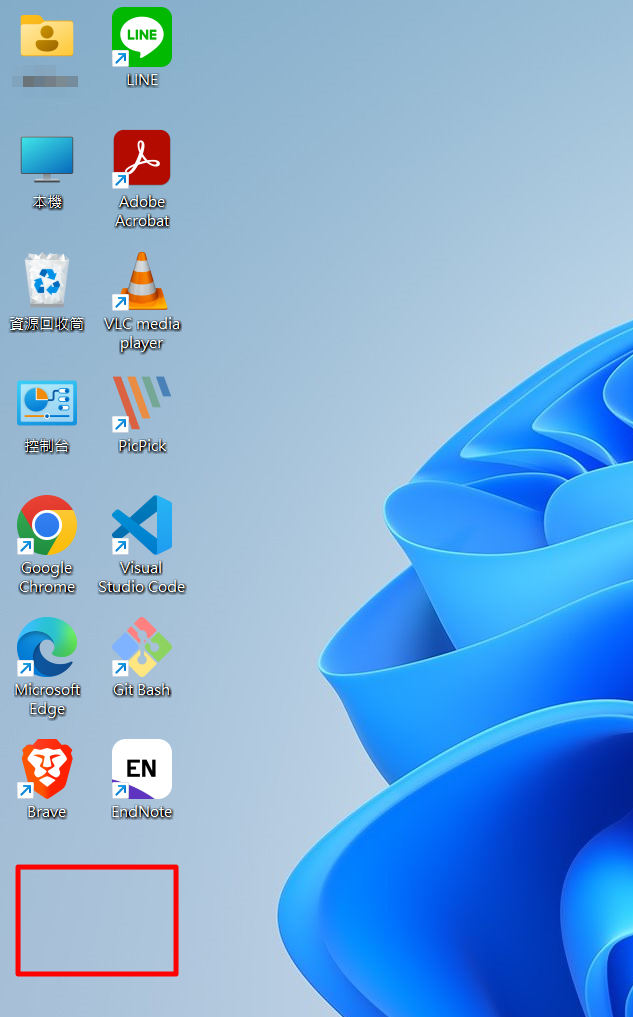Open the Adobe Acrobat shortcut
The width and height of the screenshot is (633, 1017).
tap(142, 159)
